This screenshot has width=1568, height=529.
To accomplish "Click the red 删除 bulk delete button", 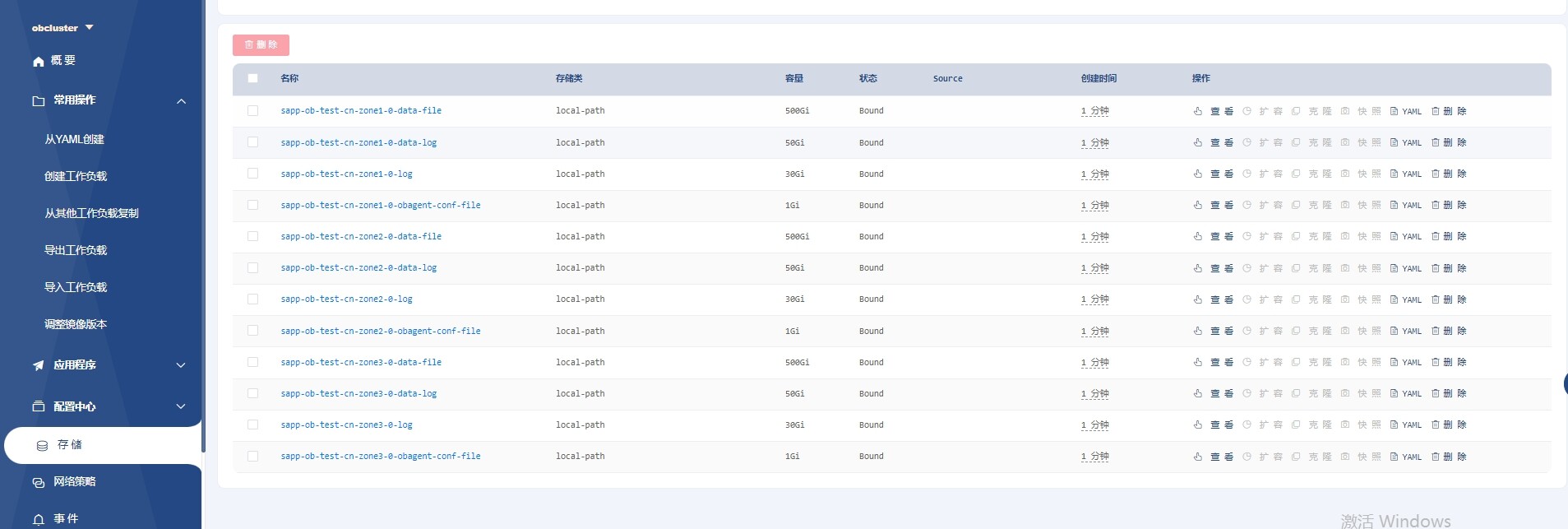I will click(x=261, y=45).
